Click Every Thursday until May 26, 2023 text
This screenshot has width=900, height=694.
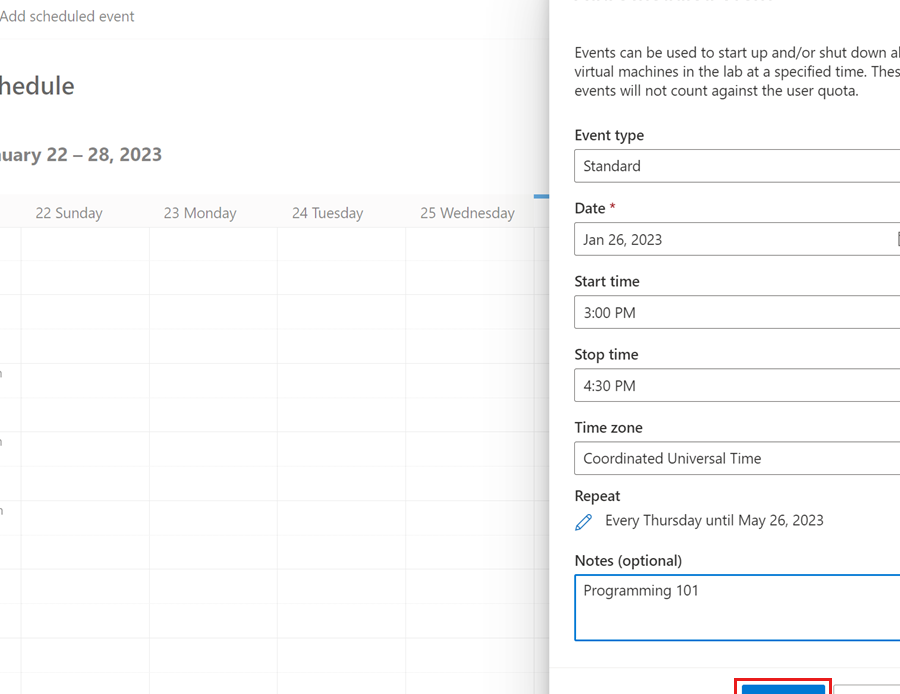[714, 520]
